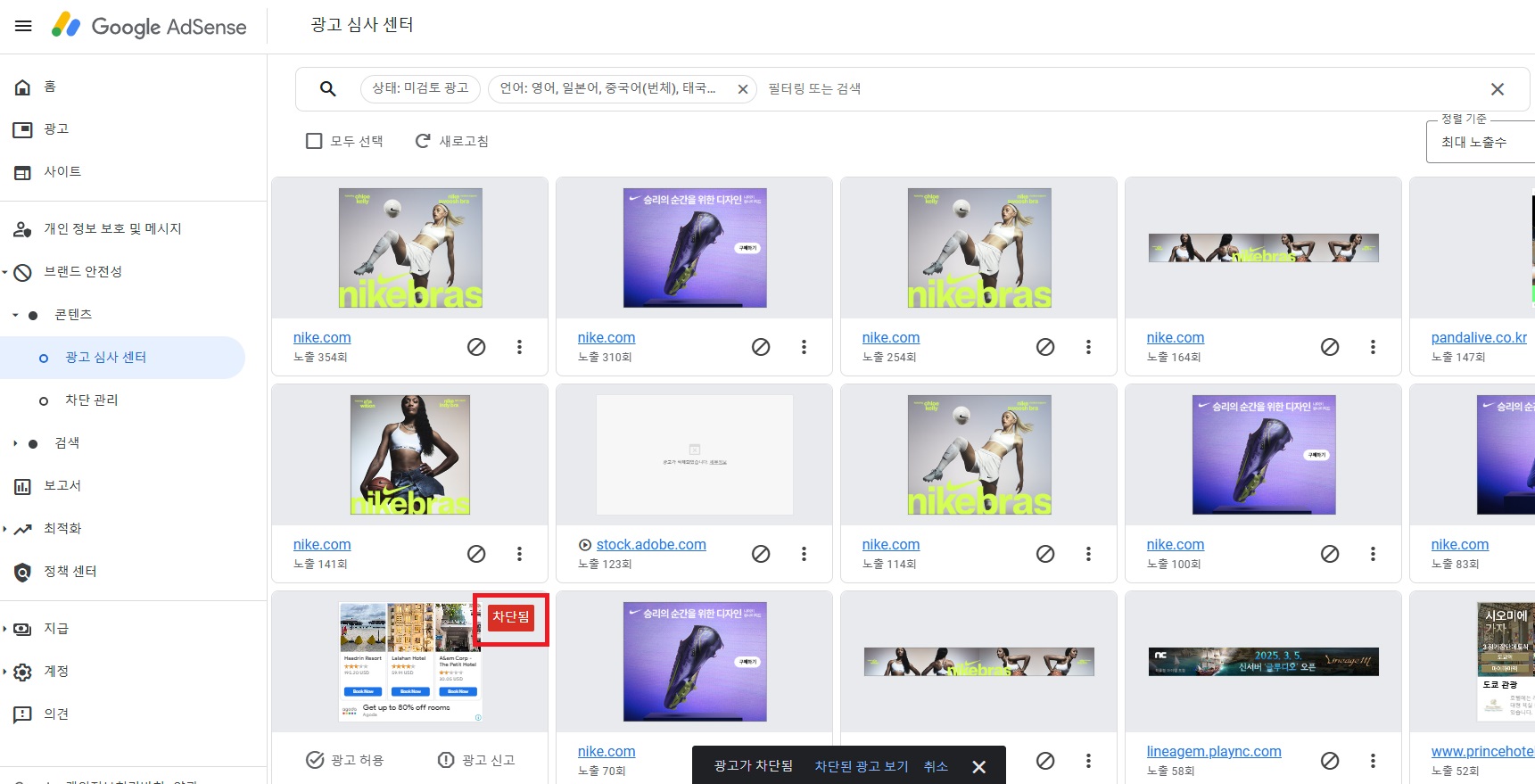The height and width of the screenshot is (784, 1535).
Task: Block the stock.adobe.com ad
Action: click(761, 554)
